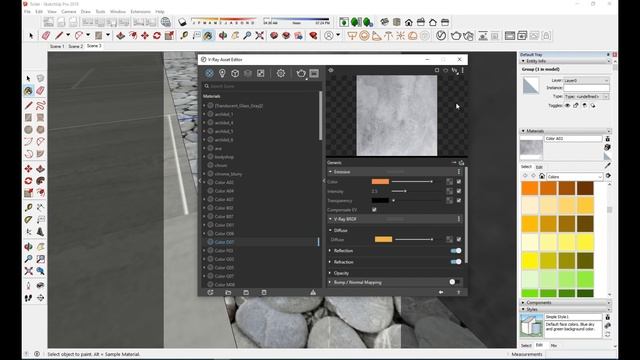Screen dimensions: 640x360
Task: Collapse the Emissive section
Action: click(330, 172)
